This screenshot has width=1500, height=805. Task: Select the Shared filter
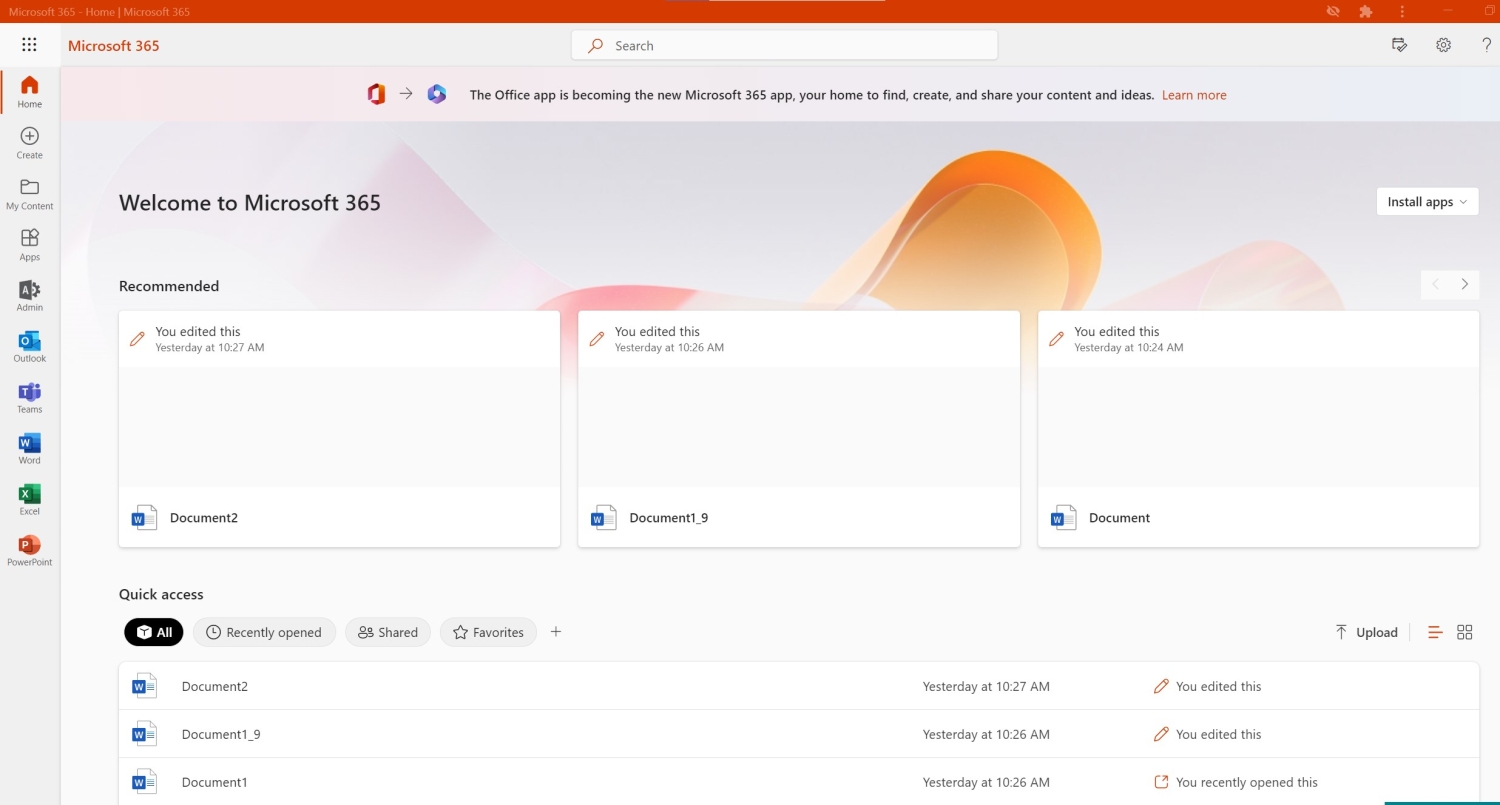(x=388, y=632)
